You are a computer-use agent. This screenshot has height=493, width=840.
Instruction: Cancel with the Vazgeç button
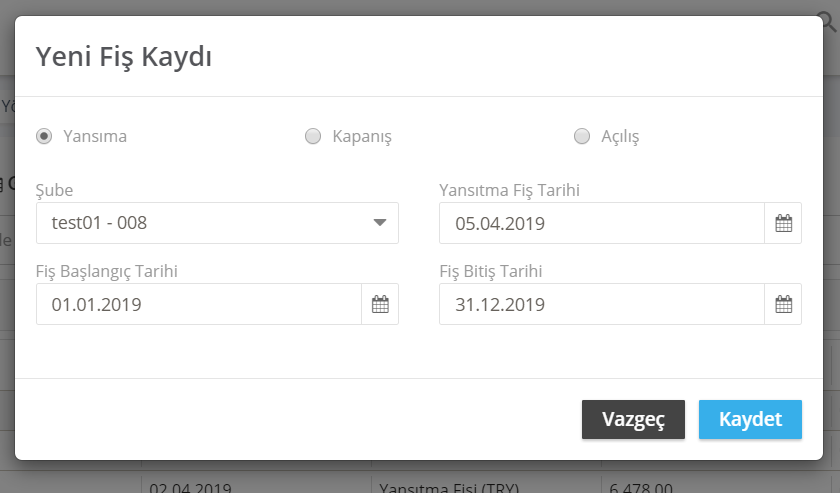[633, 419]
